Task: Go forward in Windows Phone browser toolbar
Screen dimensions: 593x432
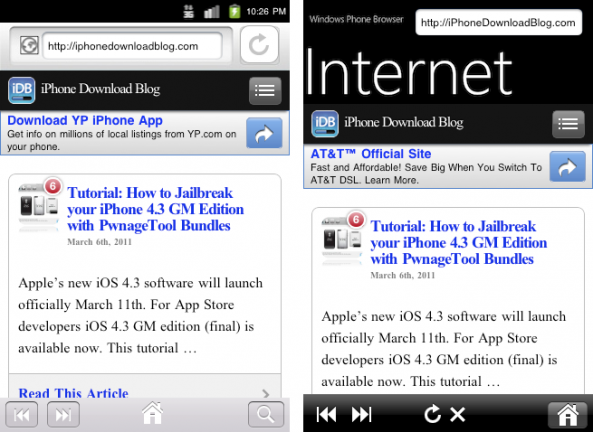Action: tap(362, 414)
